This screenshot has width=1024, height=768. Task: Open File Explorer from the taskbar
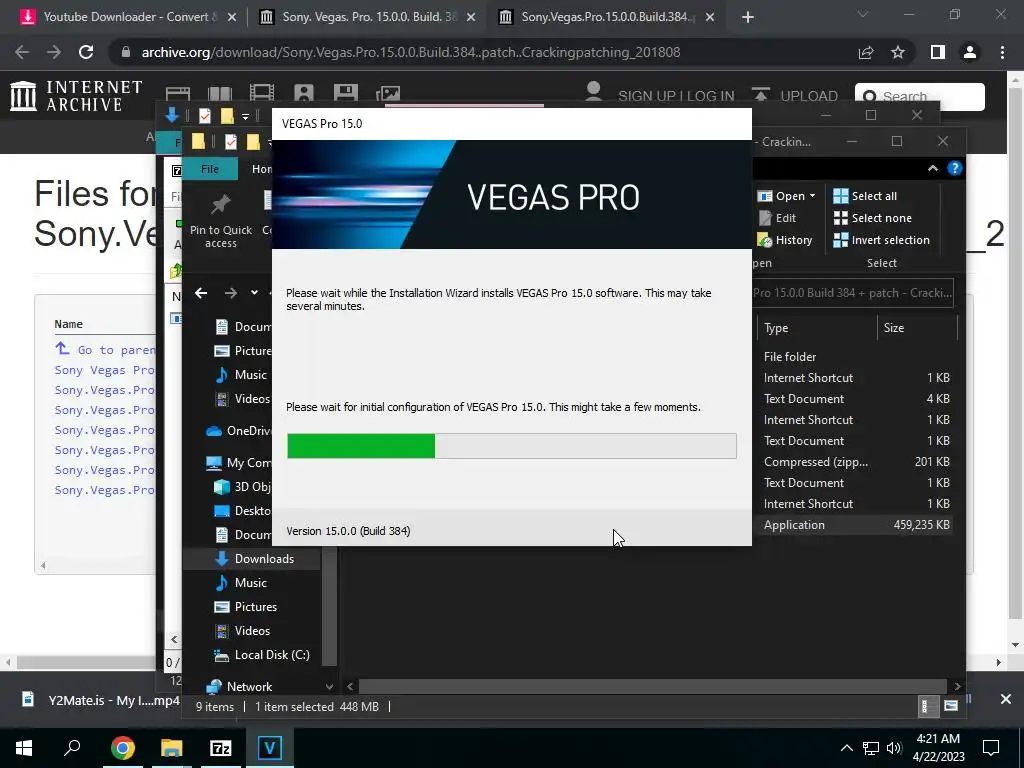point(171,748)
